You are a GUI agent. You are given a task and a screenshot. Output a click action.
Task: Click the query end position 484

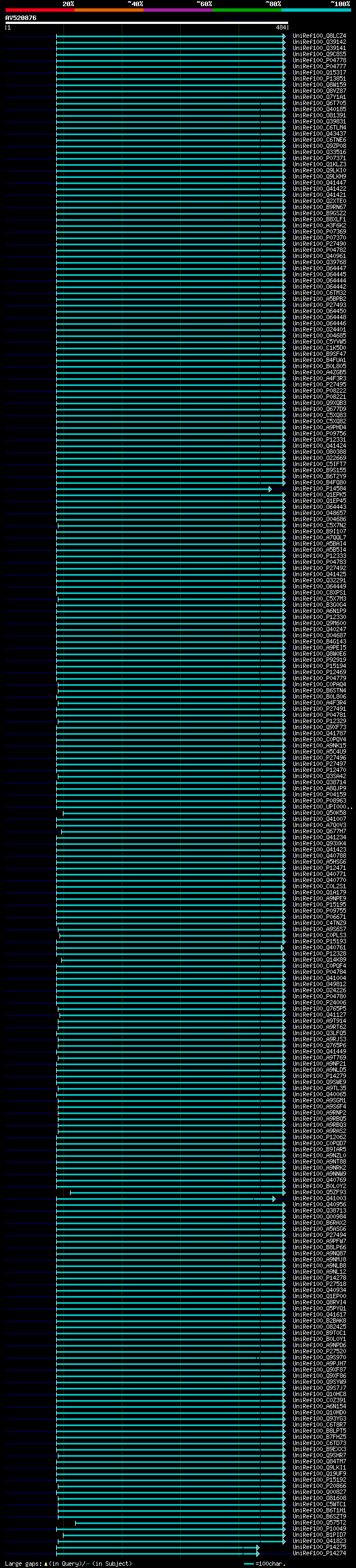coord(280,27)
